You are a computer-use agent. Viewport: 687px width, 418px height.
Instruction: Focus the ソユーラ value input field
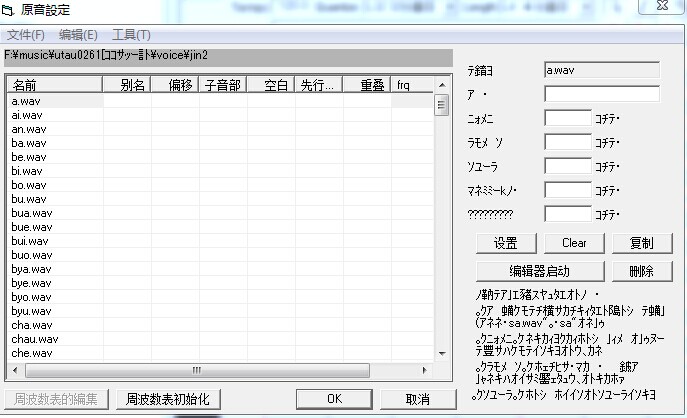pyautogui.click(x=568, y=166)
